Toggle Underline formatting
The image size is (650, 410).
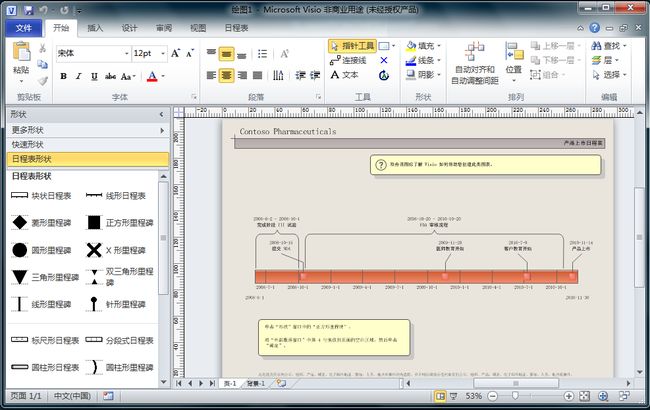(94, 76)
